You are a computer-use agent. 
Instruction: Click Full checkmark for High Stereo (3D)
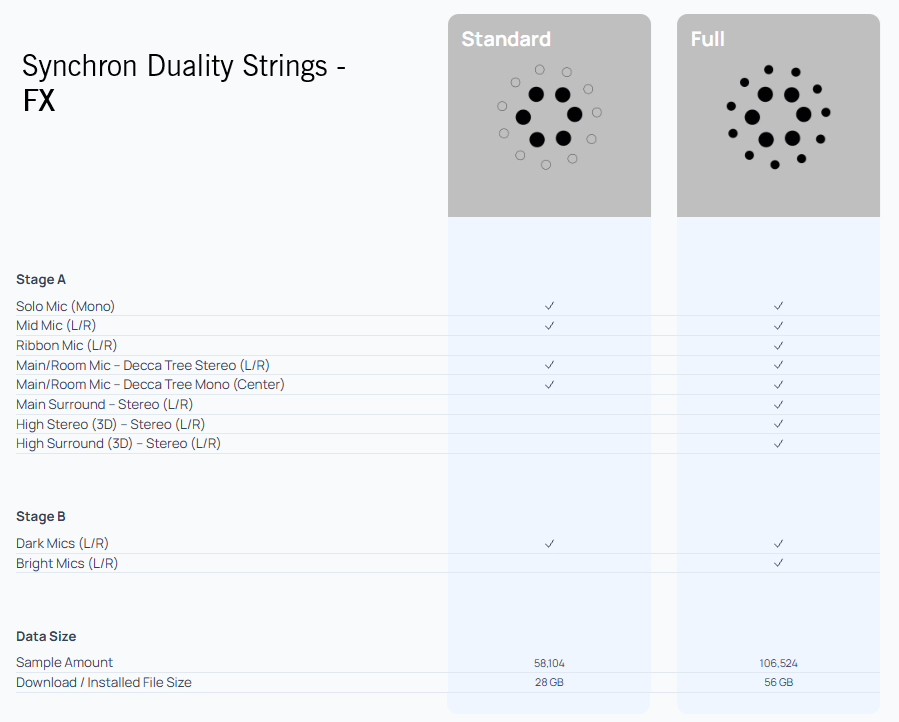pos(778,424)
